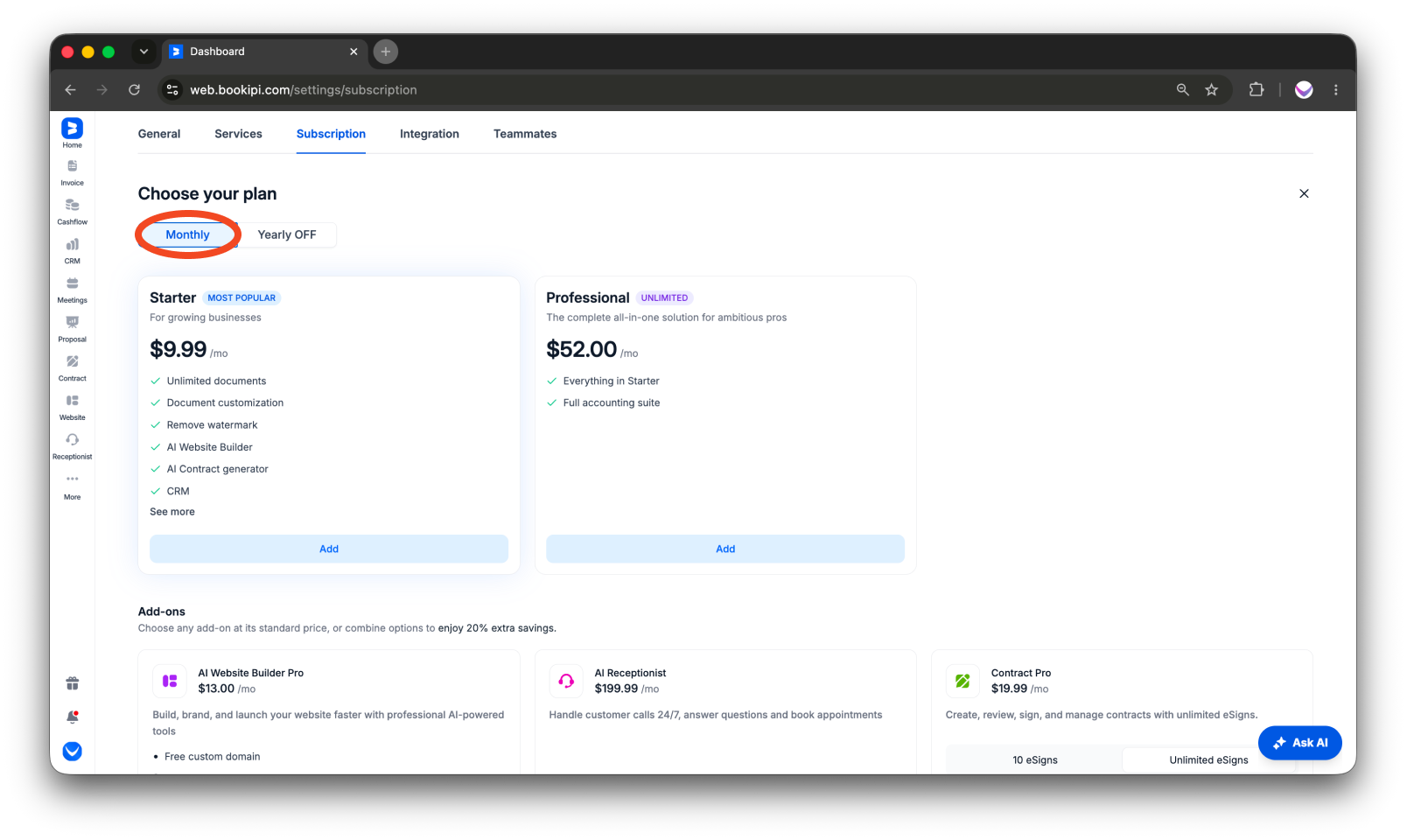Go back in browser history
The height and width of the screenshot is (840, 1407).
[x=71, y=89]
